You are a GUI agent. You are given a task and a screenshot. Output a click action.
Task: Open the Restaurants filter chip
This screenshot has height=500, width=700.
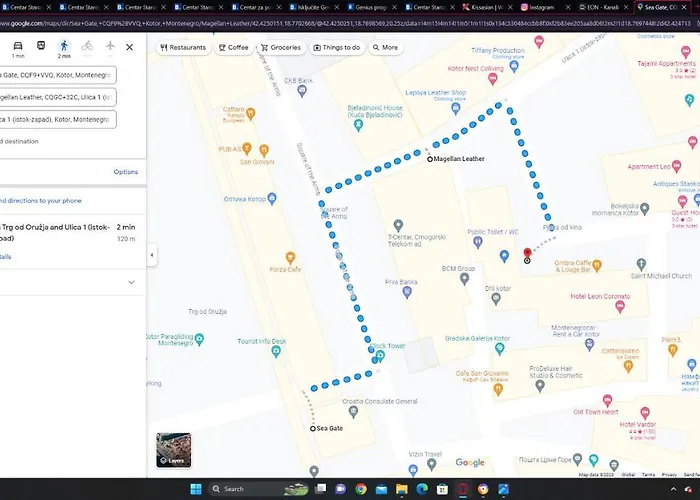(183, 47)
